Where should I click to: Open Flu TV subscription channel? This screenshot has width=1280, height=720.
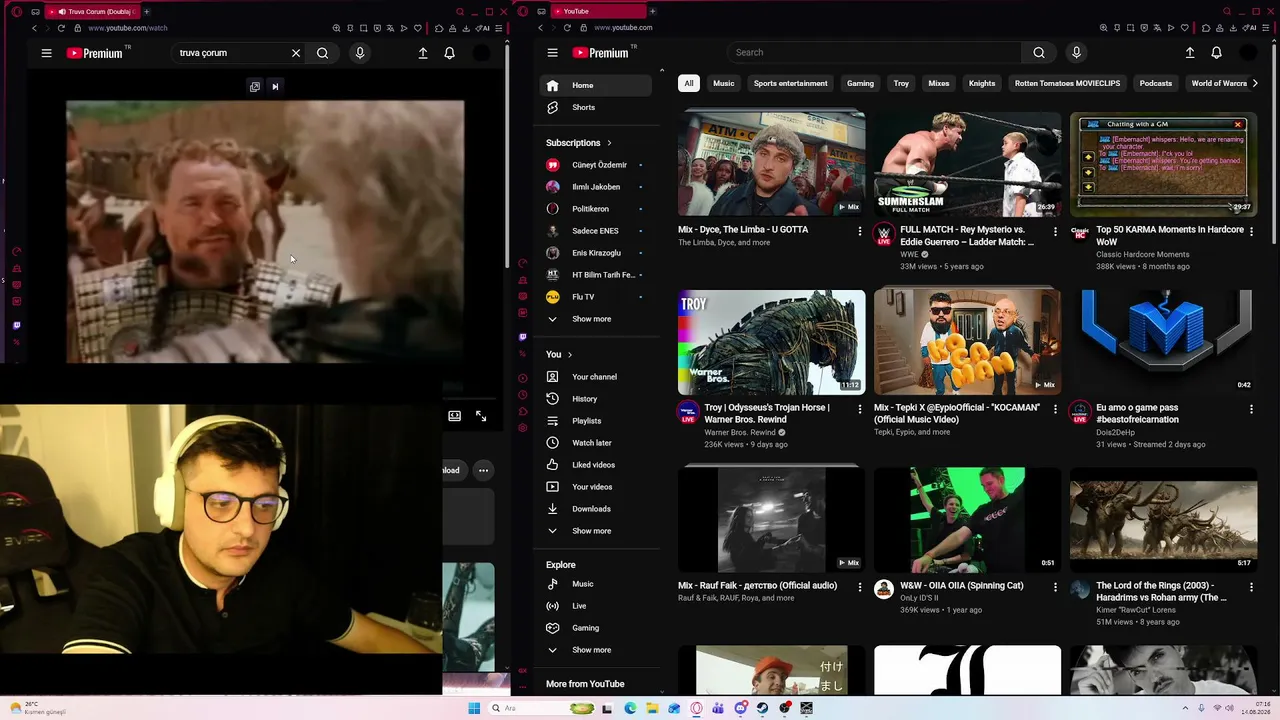pyautogui.click(x=596, y=297)
